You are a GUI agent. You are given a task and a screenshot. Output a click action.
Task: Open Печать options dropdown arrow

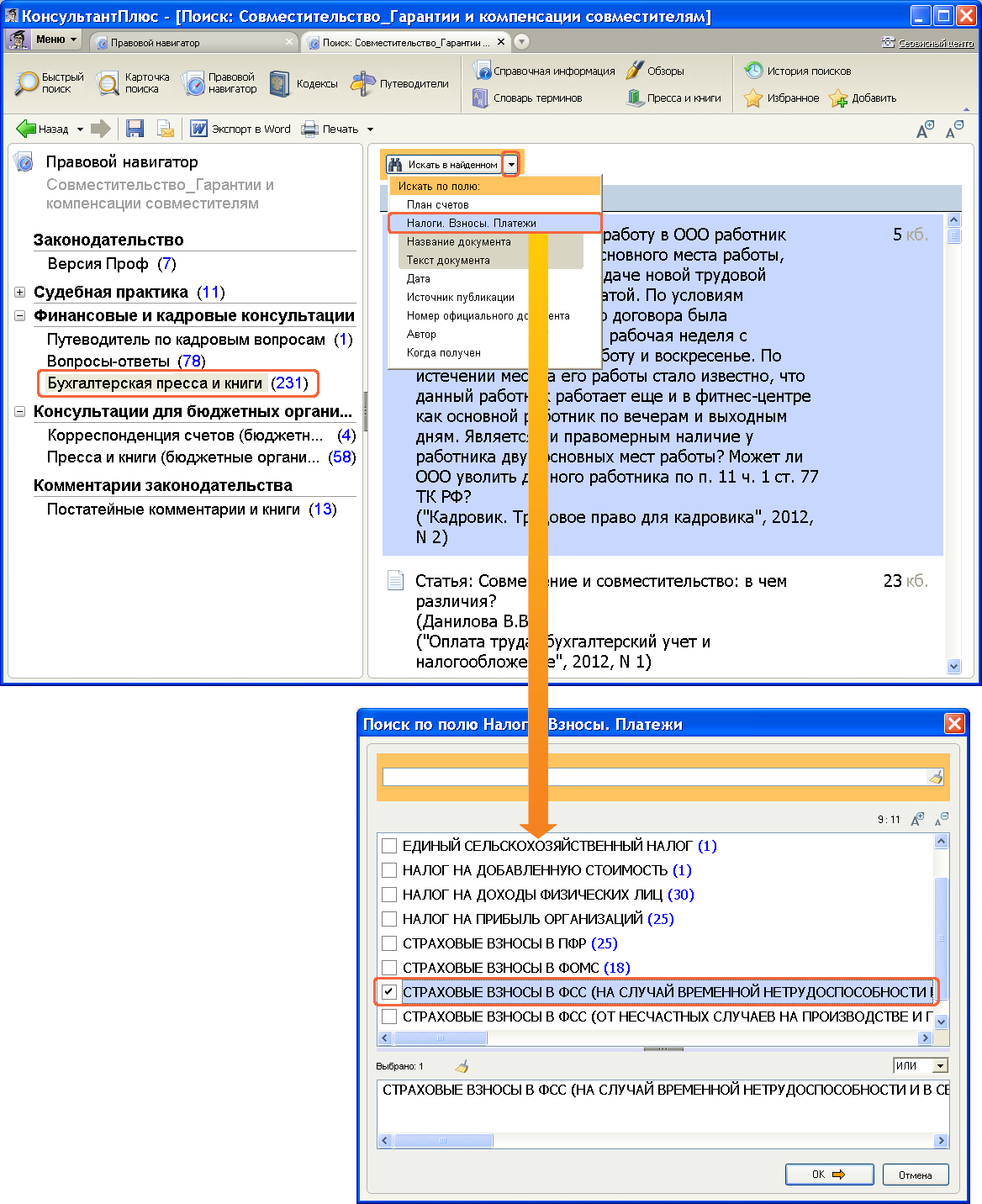tap(370, 129)
